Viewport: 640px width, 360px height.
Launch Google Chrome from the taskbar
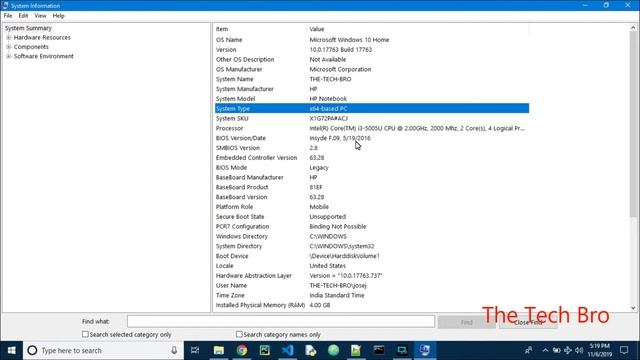(242, 350)
